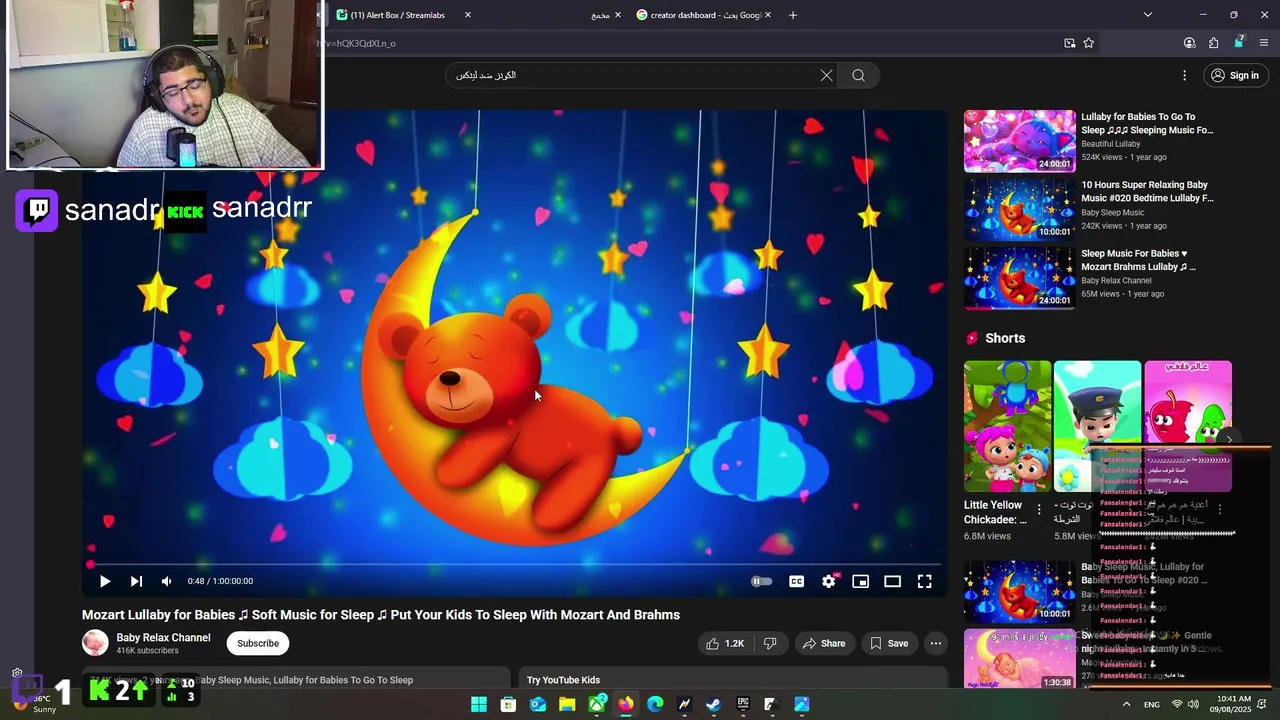The height and width of the screenshot is (720, 1280).
Task: Open Sleep Music For Babies Mozart Brahms title
Action: point(1138,260)
